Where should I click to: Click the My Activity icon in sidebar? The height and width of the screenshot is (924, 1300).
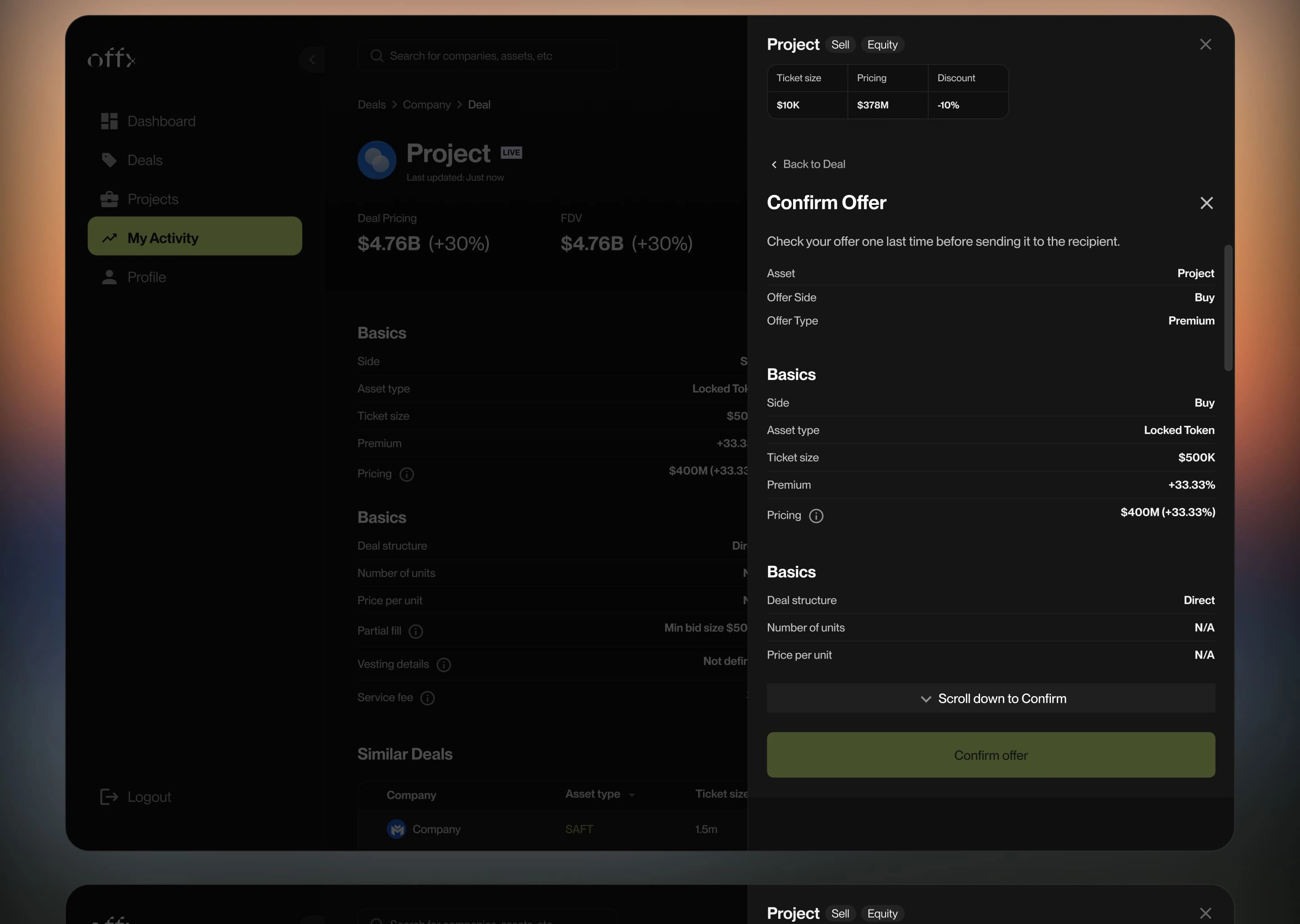(x=108, y=238)
